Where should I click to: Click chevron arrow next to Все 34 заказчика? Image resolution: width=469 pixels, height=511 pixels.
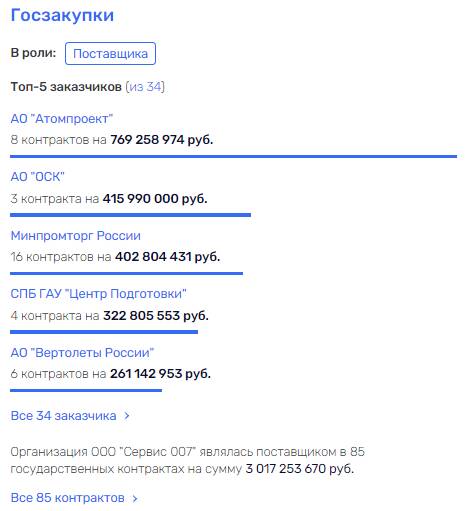click(x=127, y=416)
